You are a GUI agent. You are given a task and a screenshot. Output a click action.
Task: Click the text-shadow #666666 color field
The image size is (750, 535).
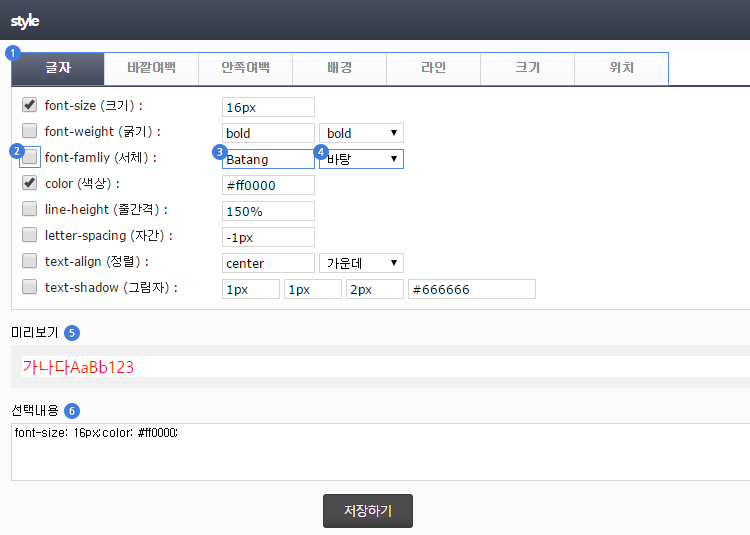[471, 289]
